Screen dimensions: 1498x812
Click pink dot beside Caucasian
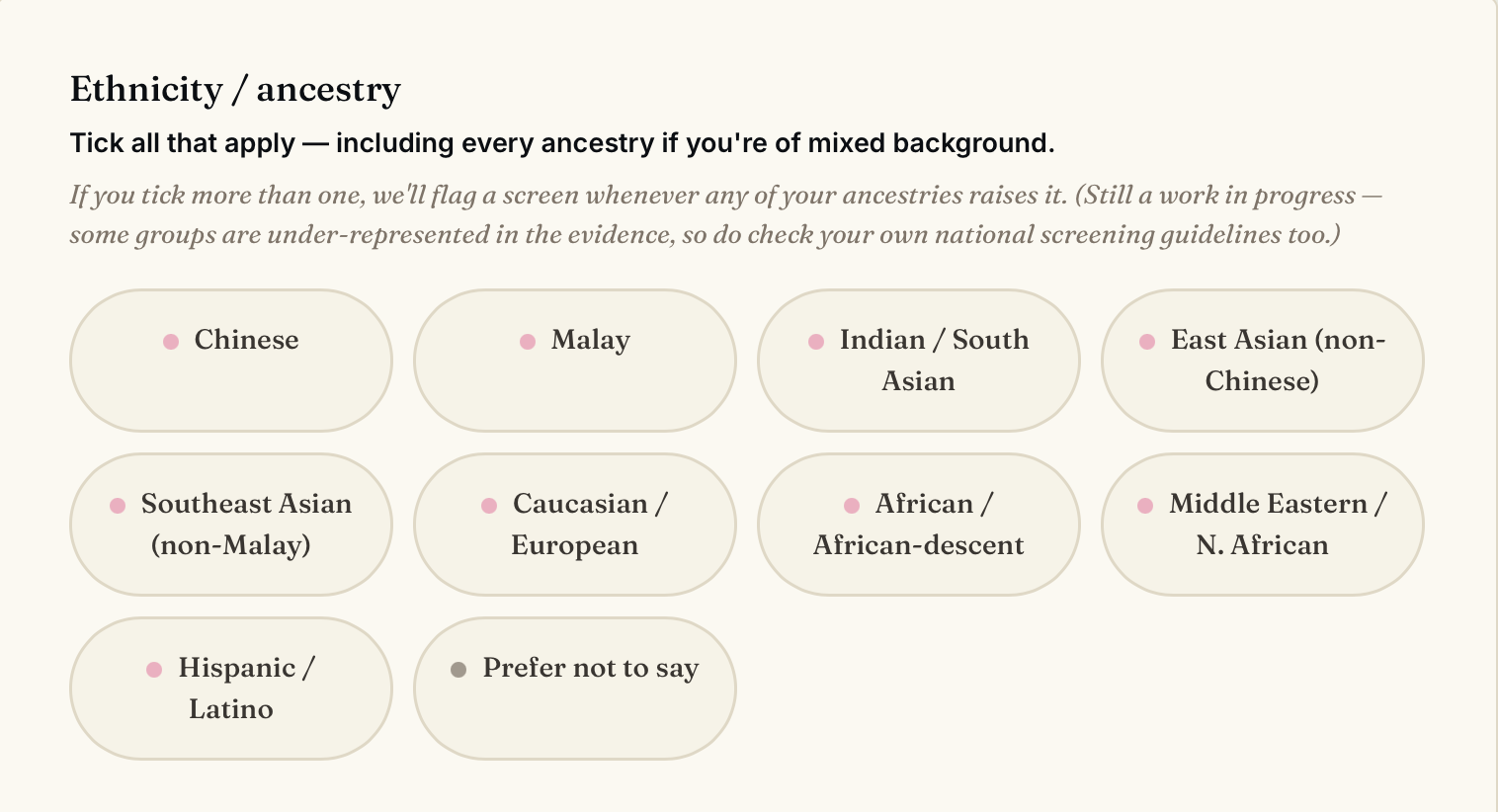click(489, 506)
